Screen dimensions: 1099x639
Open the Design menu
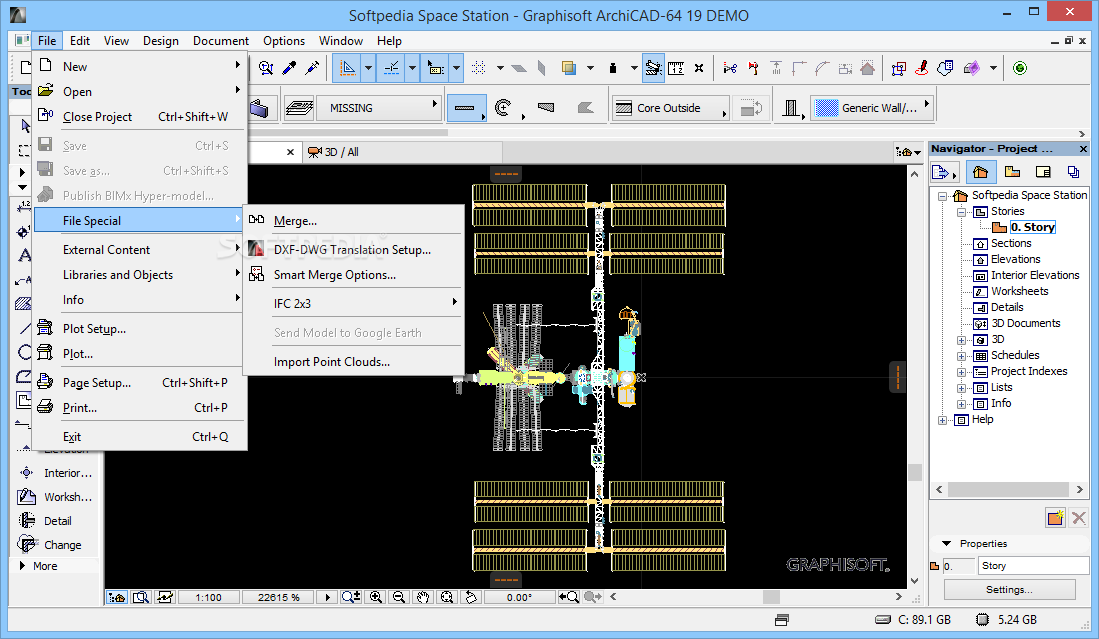[x=161, y=41]
